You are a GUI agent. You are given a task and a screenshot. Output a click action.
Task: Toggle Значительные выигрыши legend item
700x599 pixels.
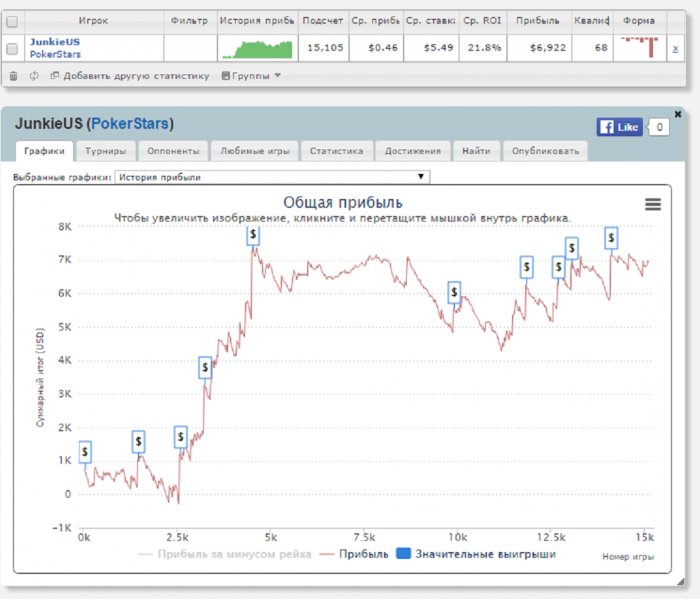(476, 554)
